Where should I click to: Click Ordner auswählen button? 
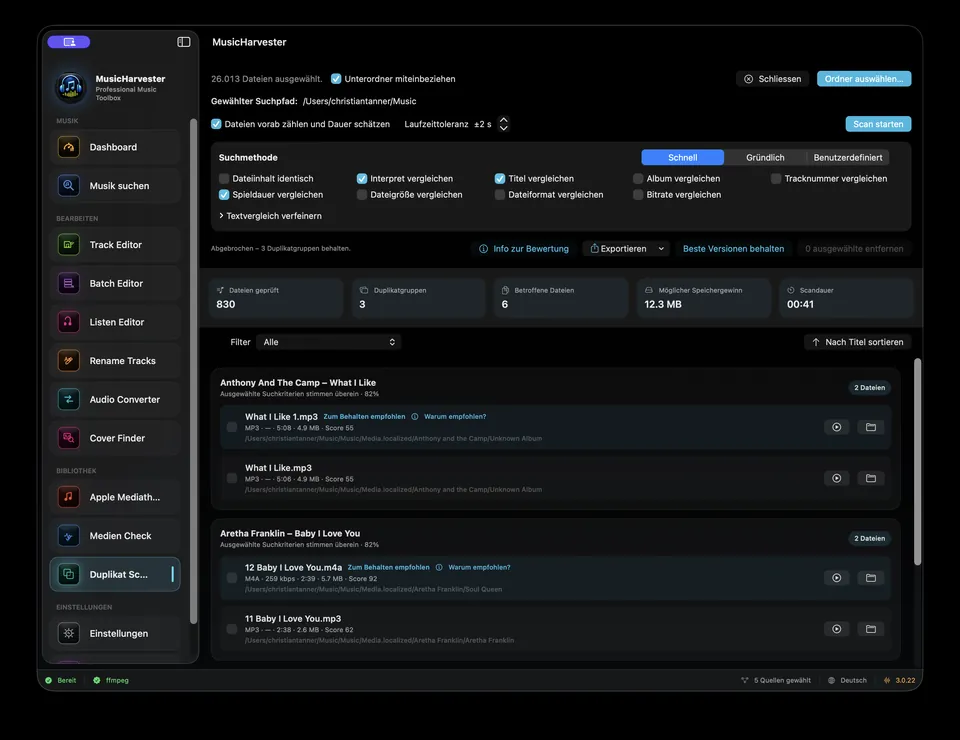point(864,79)
